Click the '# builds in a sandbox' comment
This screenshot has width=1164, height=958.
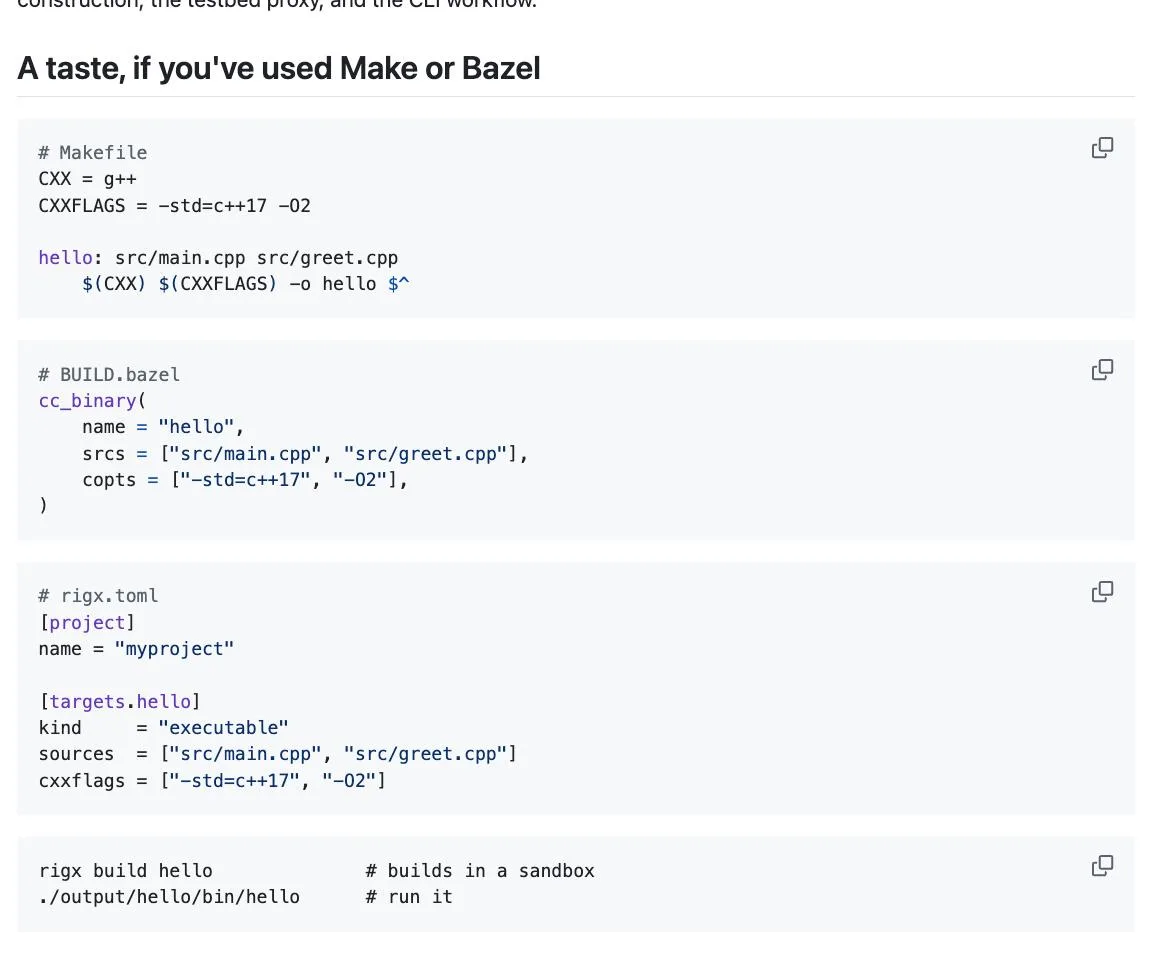[480, 870]
